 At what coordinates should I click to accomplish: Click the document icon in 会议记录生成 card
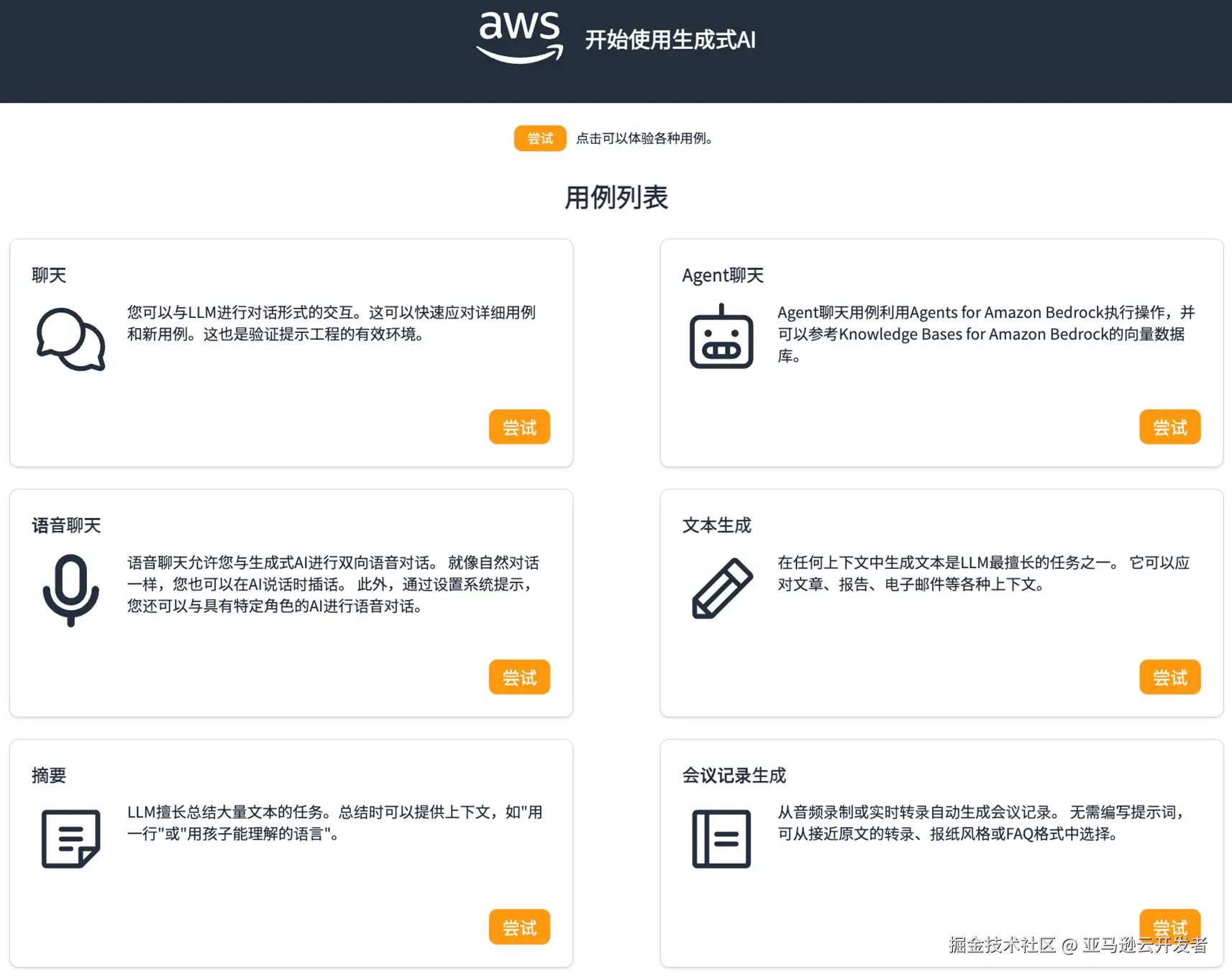pos(721,839)
